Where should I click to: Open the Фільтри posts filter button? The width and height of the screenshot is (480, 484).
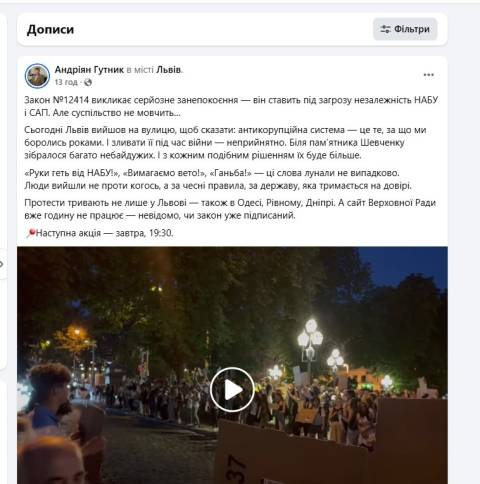coord(405,29)
